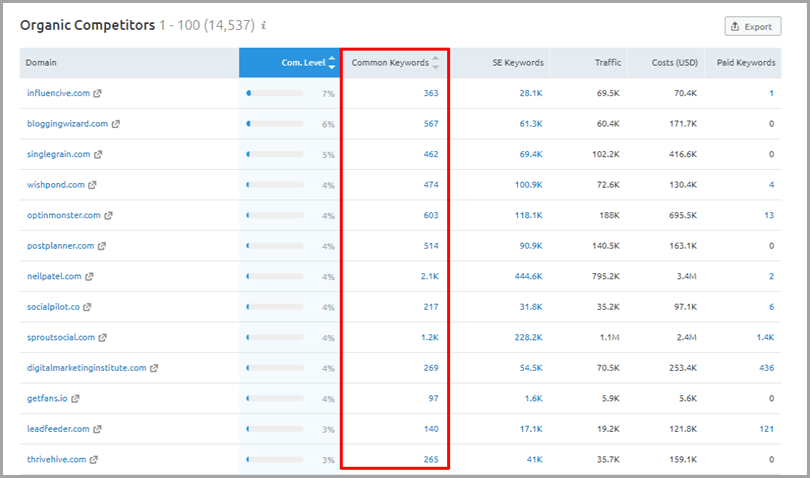The width and height of the screenshot is (810, 478).
Task: Sort by Common Keywords column arrows
Action: click(435, 63)
